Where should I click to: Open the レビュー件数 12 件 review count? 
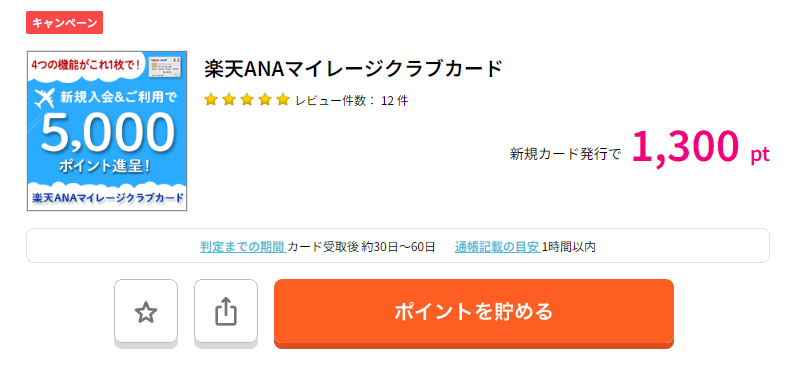(x=352, y=100)
